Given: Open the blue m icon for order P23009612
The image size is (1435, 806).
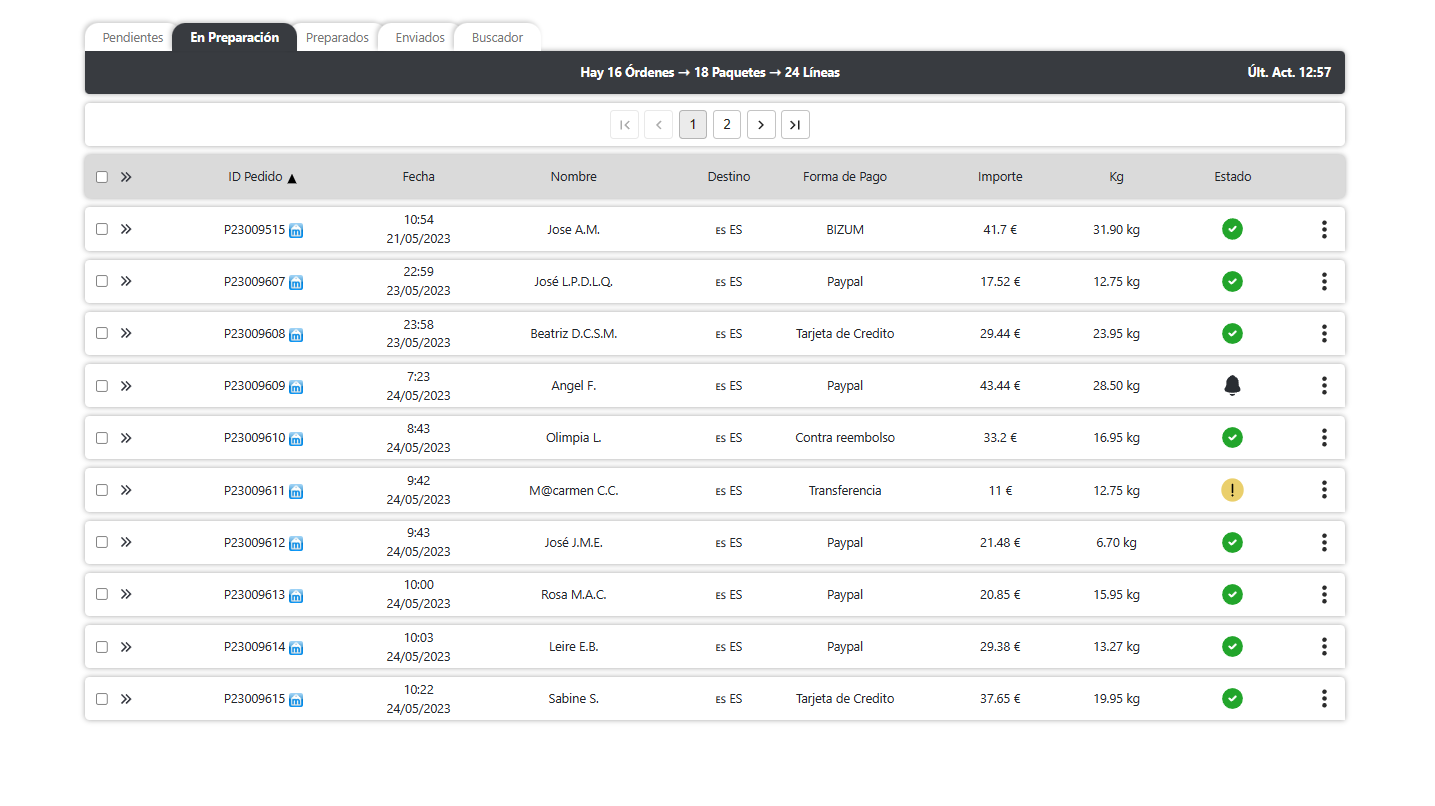Looking at the screenshot, I should [296, 544].
